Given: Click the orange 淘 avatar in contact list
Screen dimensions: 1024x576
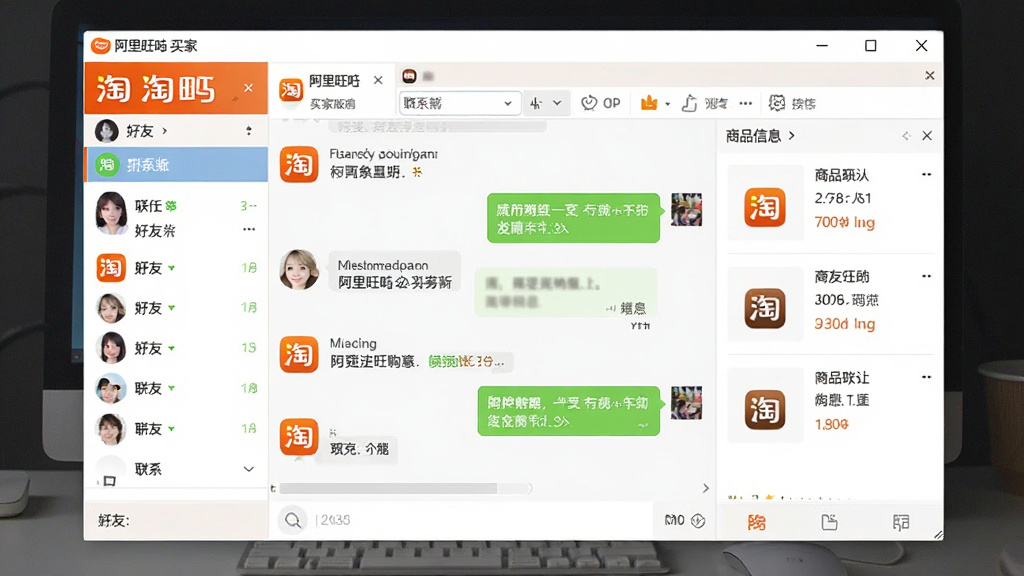Looking at the screenshot, I should pyautogui.click(x=111, y=268).
